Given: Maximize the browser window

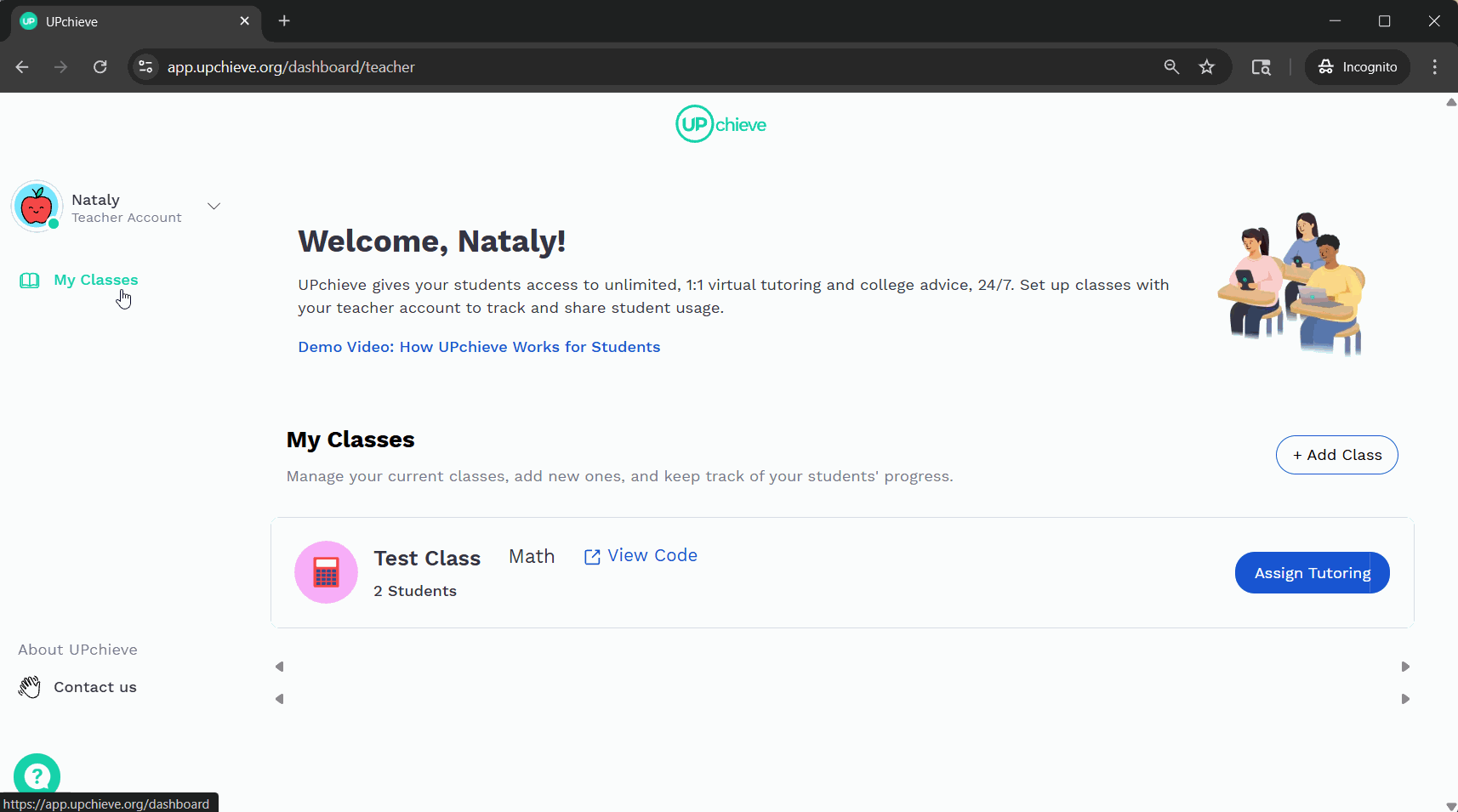Looking at the screenshot, I should pyautogui.click(x=1384, y=21).
